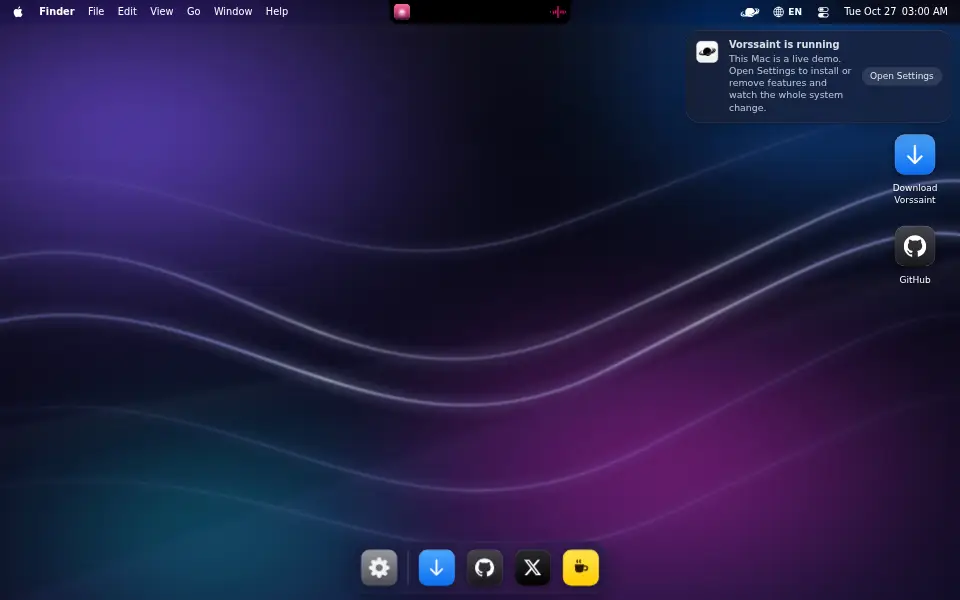Open the Download Vorssaint desktop shortcut

pos(915,170)
